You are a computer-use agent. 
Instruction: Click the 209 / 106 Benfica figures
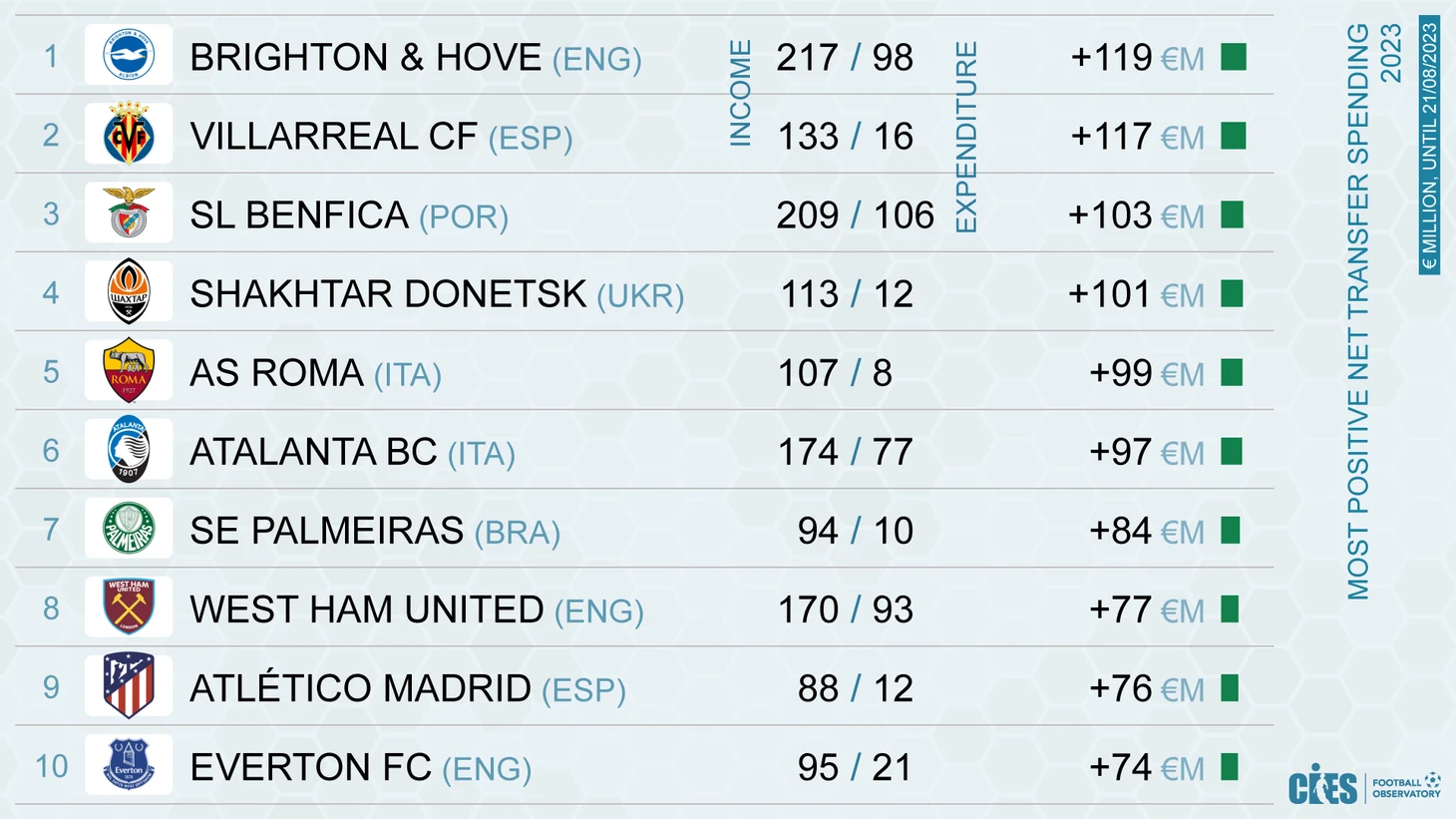click(x=856, y=215)
